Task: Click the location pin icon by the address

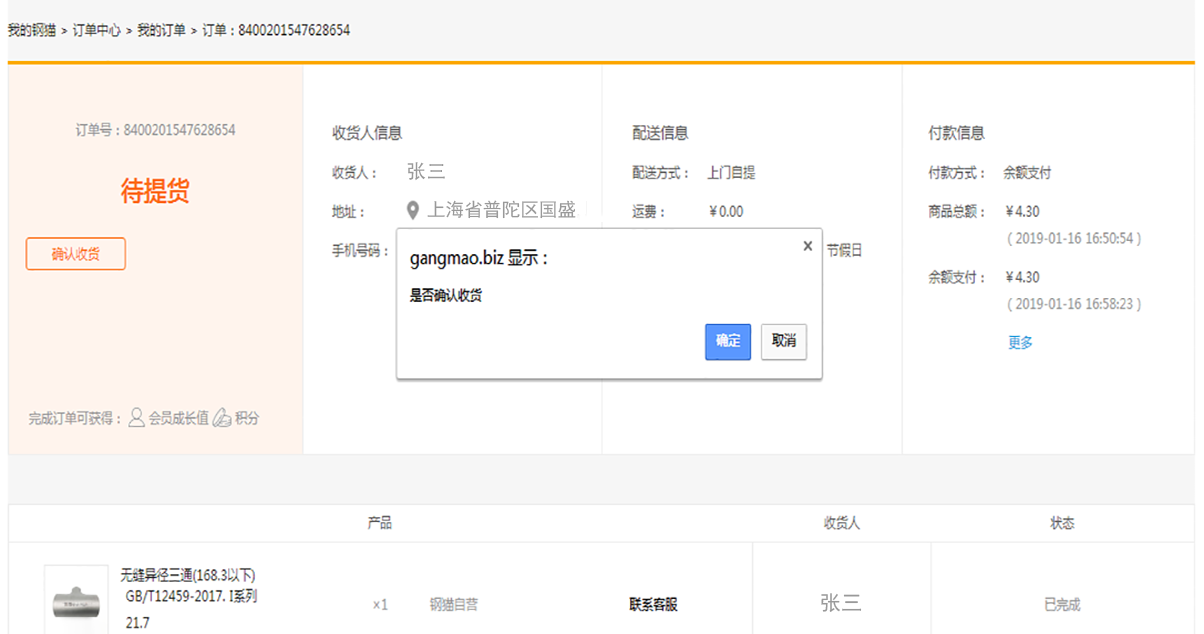Action: coord(413,210)
